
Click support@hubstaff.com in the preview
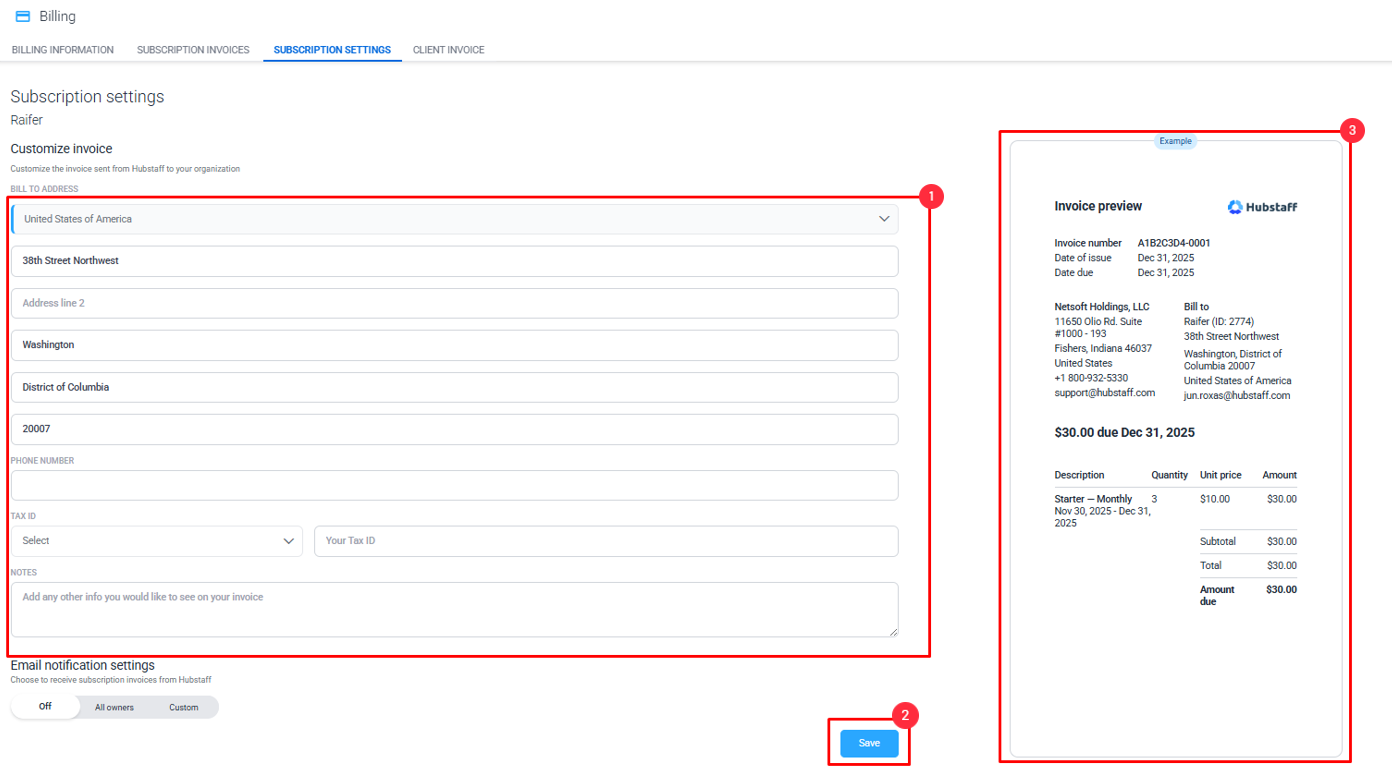(x=1104, y=393)
